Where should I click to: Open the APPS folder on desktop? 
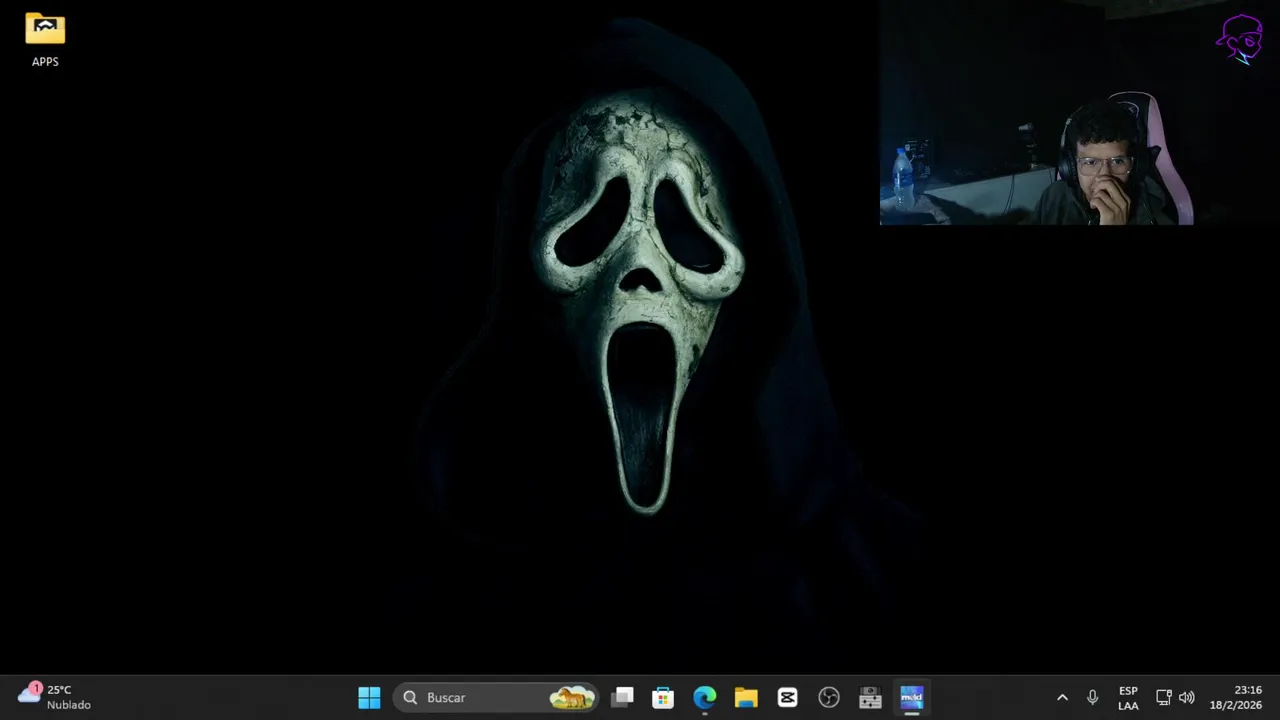click(x=45, y=40)
